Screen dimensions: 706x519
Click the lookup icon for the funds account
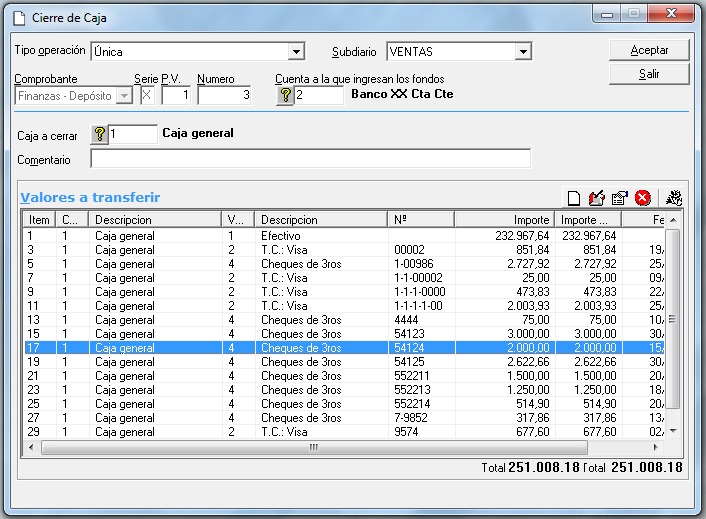point(285,95)
